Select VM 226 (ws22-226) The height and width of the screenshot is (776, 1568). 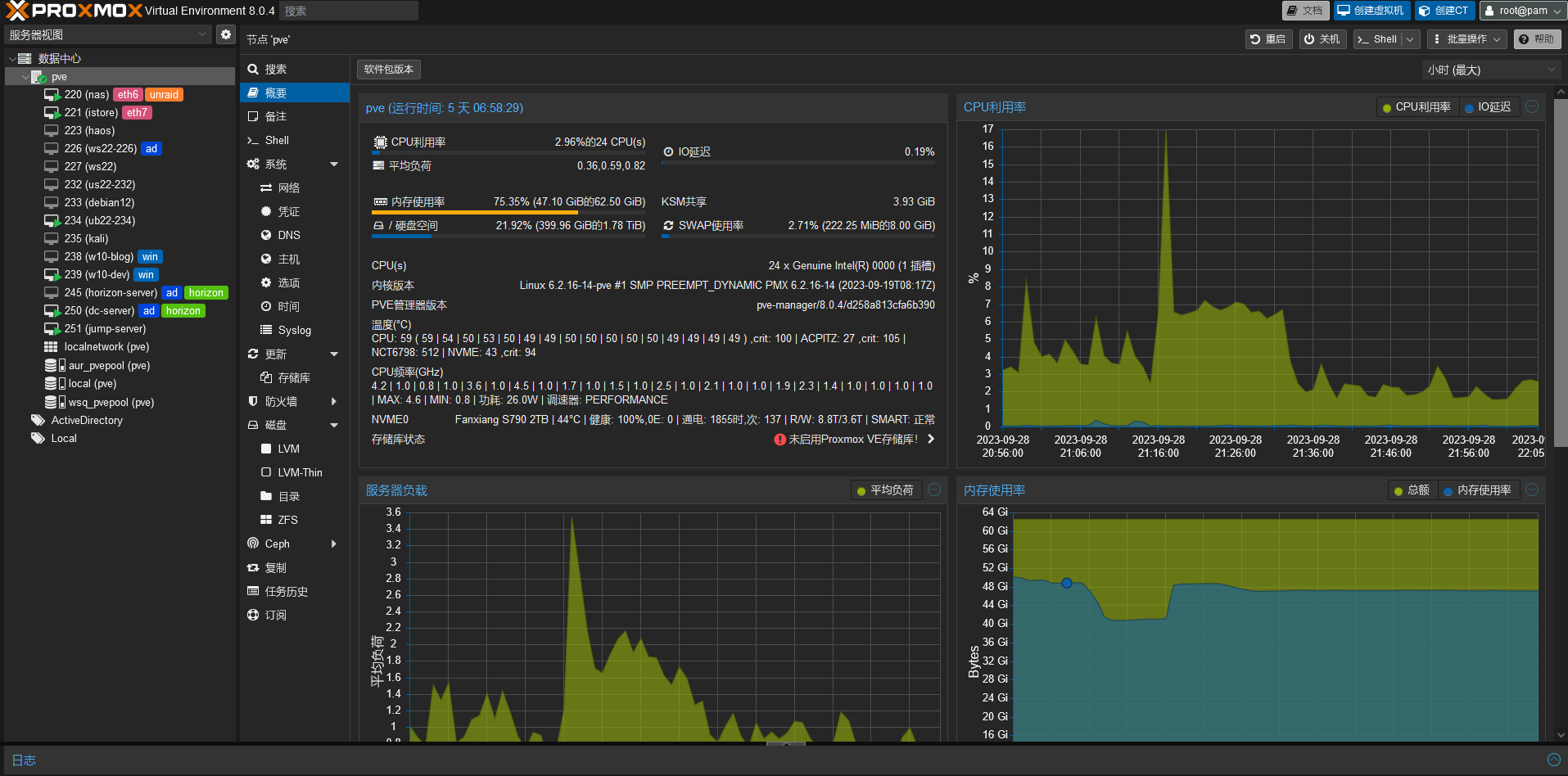coord(101,149)
